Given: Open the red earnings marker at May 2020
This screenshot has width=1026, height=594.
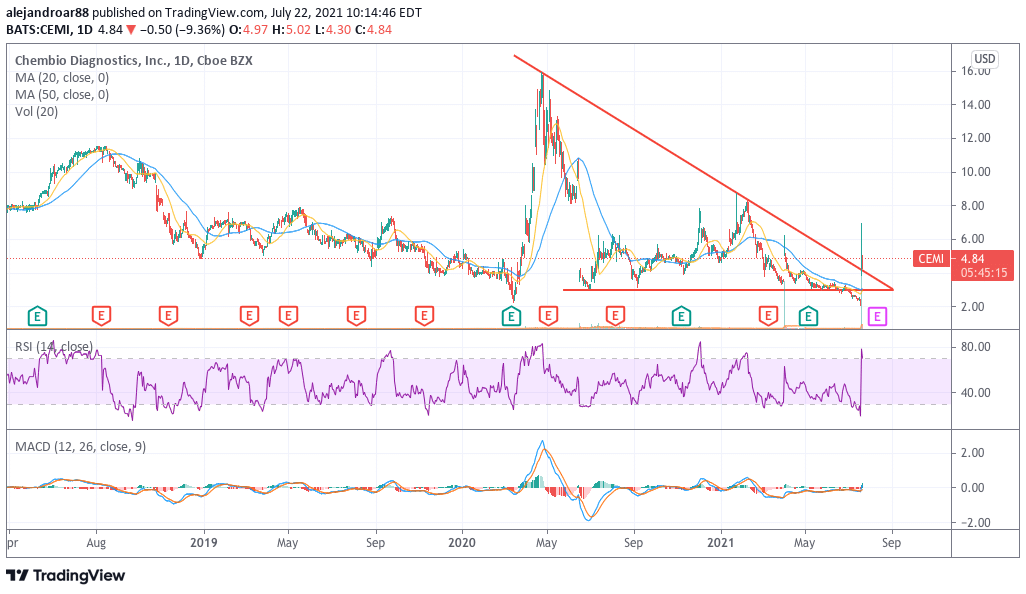Looking at the screenshot, I should click(x=548, y=317).
